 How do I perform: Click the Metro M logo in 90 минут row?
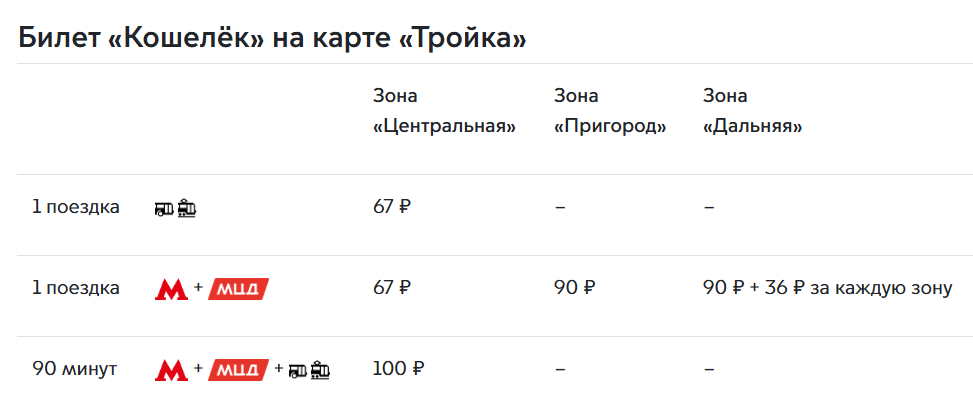tap(171, 370)
